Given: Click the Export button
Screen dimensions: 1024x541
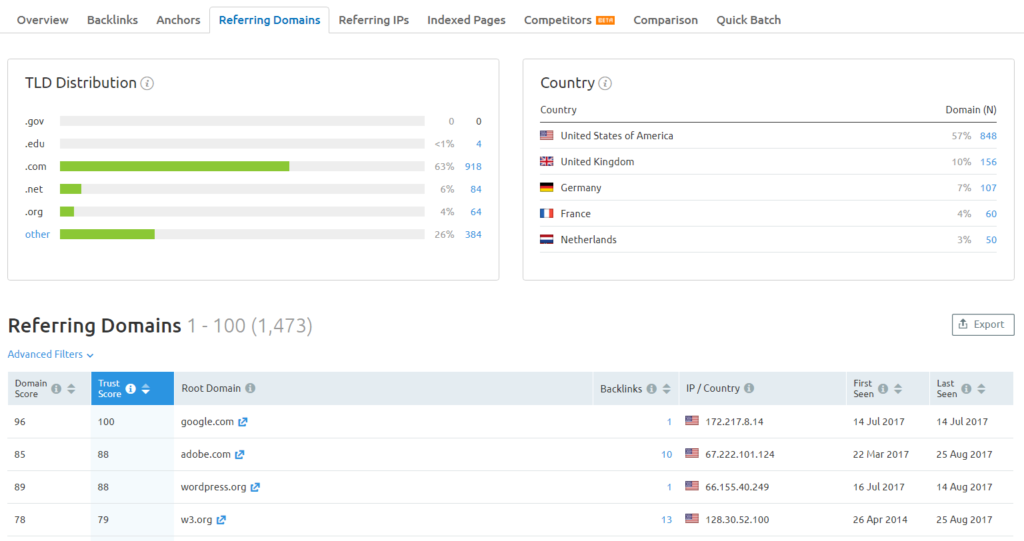Looking at the screenshot, I should pos(983,325).
